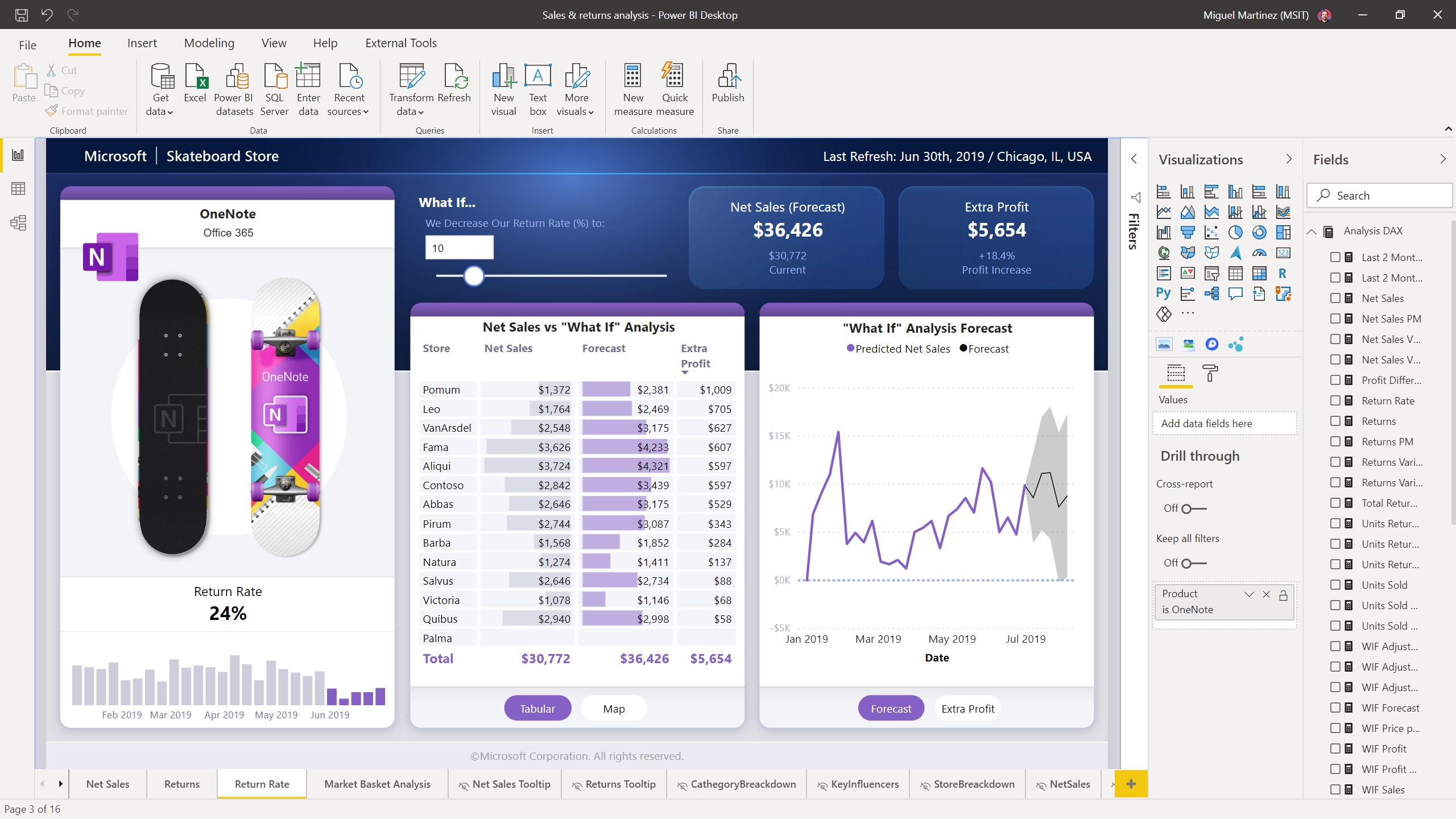Check the Return Rate field checkbox
The image size is (1456, 819).
[1336, 400]
